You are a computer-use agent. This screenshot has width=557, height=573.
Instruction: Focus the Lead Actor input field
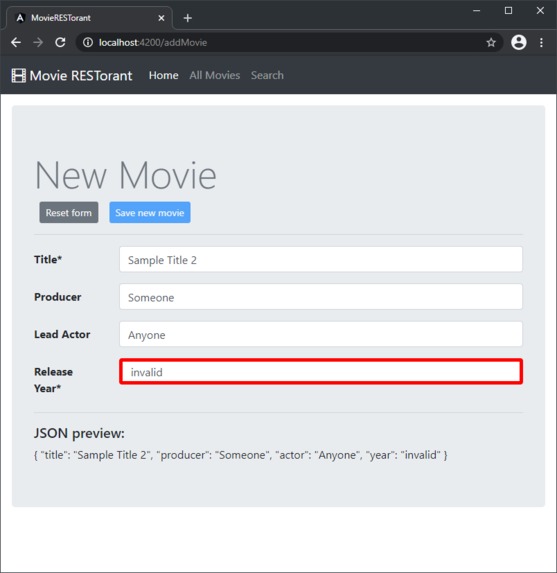pyautogui.click(x=321, y=334)
